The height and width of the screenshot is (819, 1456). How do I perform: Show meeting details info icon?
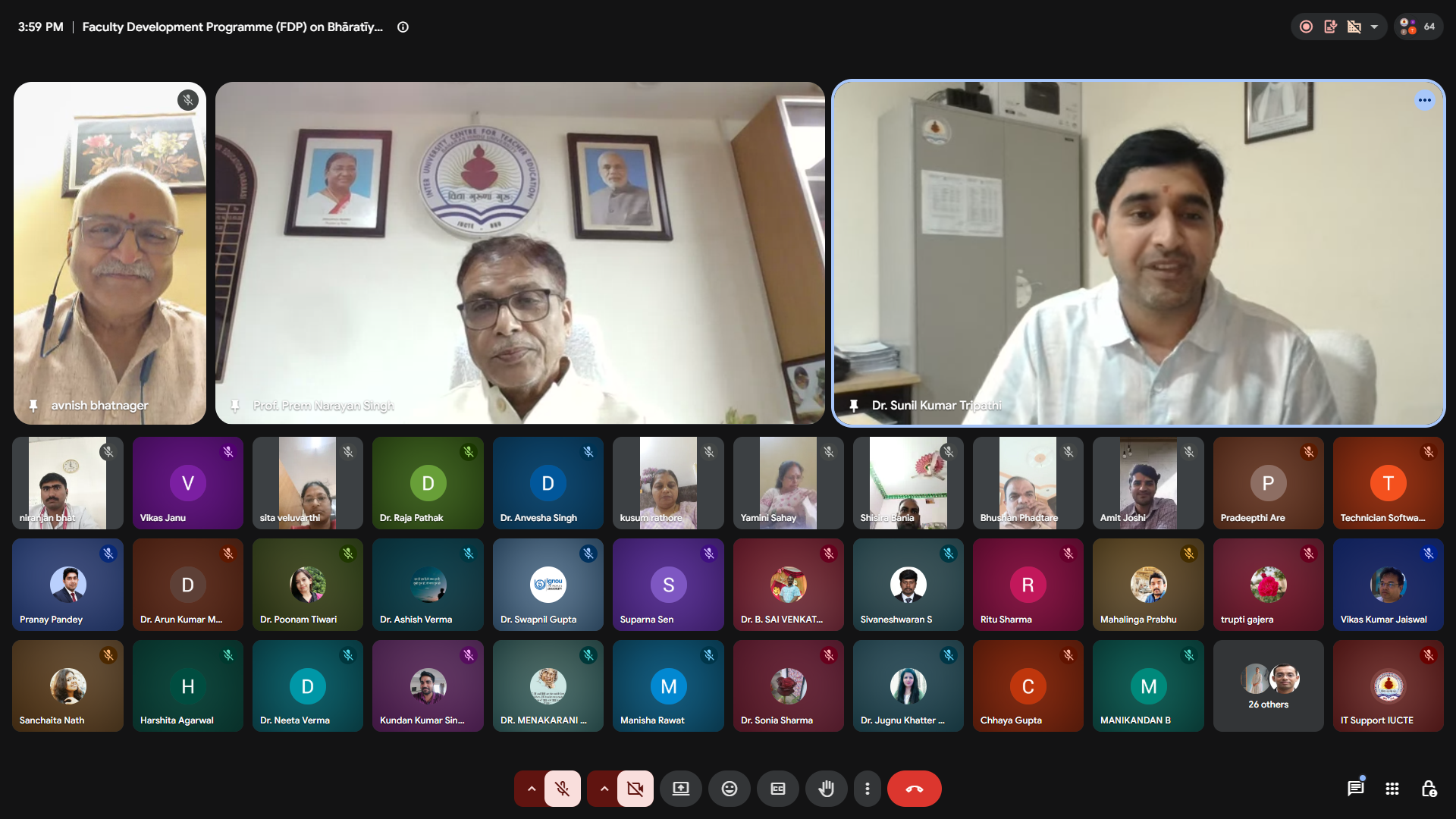click(x=403, y=27)
